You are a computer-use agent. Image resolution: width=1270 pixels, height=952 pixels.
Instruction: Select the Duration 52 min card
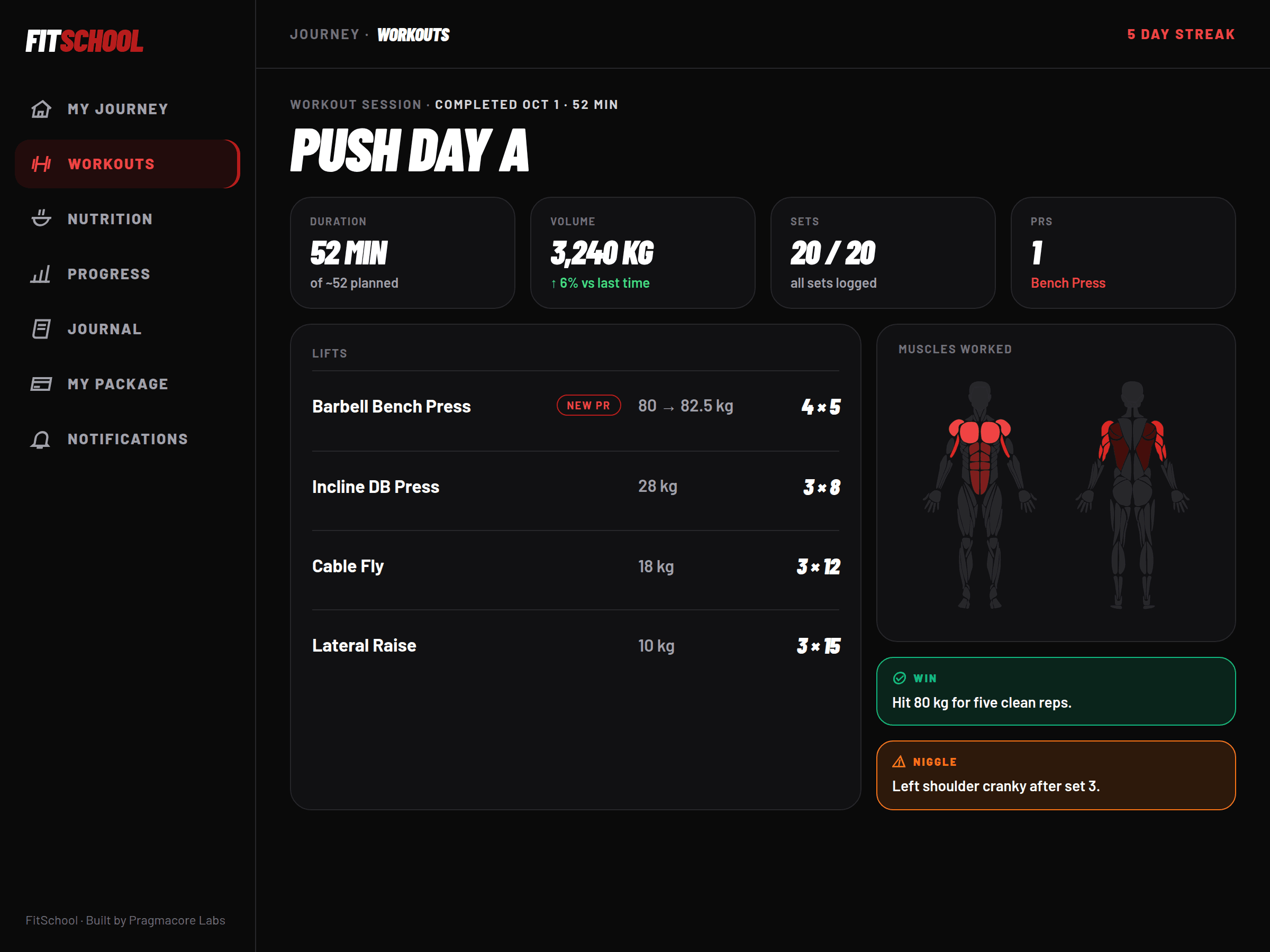click(403, 253)
